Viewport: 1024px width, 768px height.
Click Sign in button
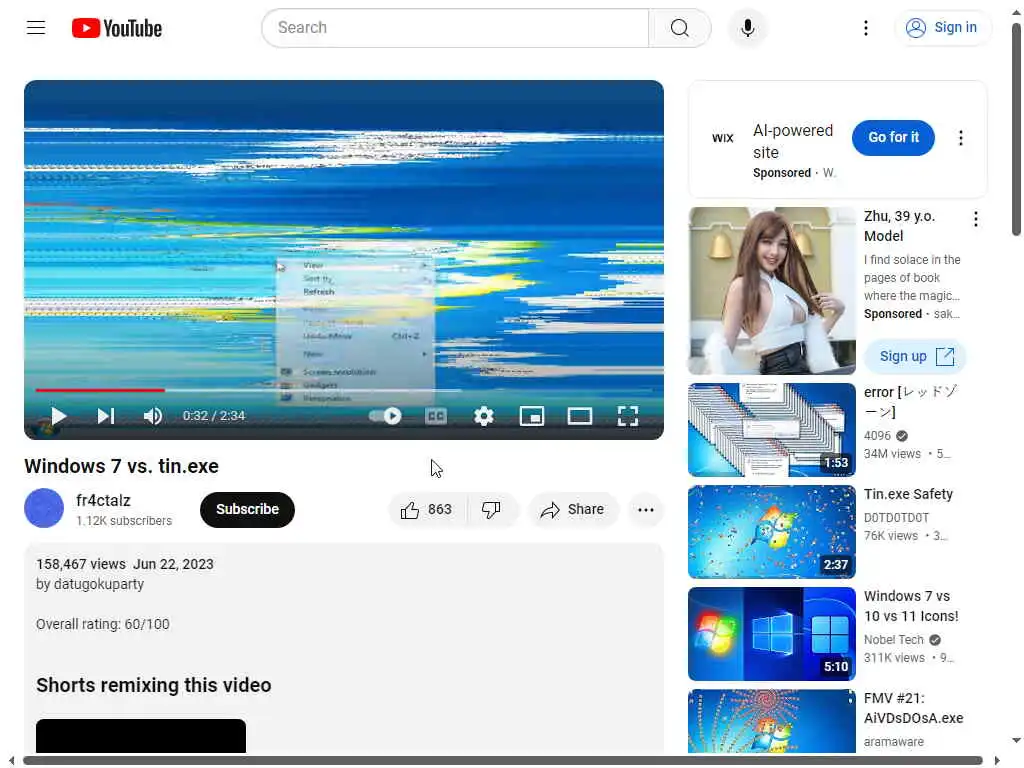[942, 27]
